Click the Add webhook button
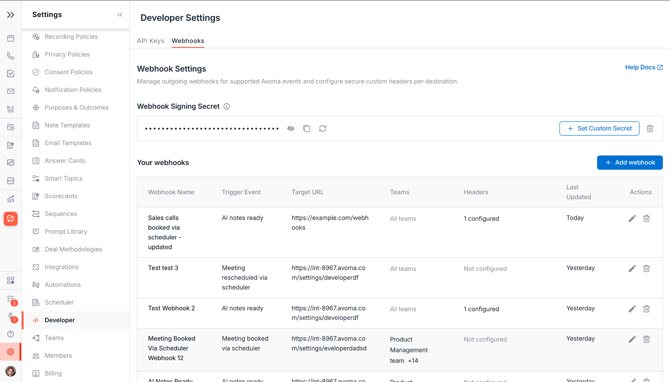The width and height of the screenshot is (670, 382). coord(630,162)
